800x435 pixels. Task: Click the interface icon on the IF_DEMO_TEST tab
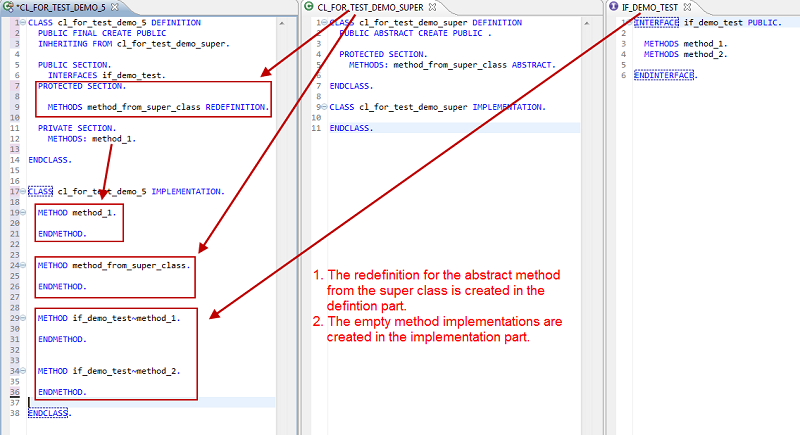pos(613,7)
